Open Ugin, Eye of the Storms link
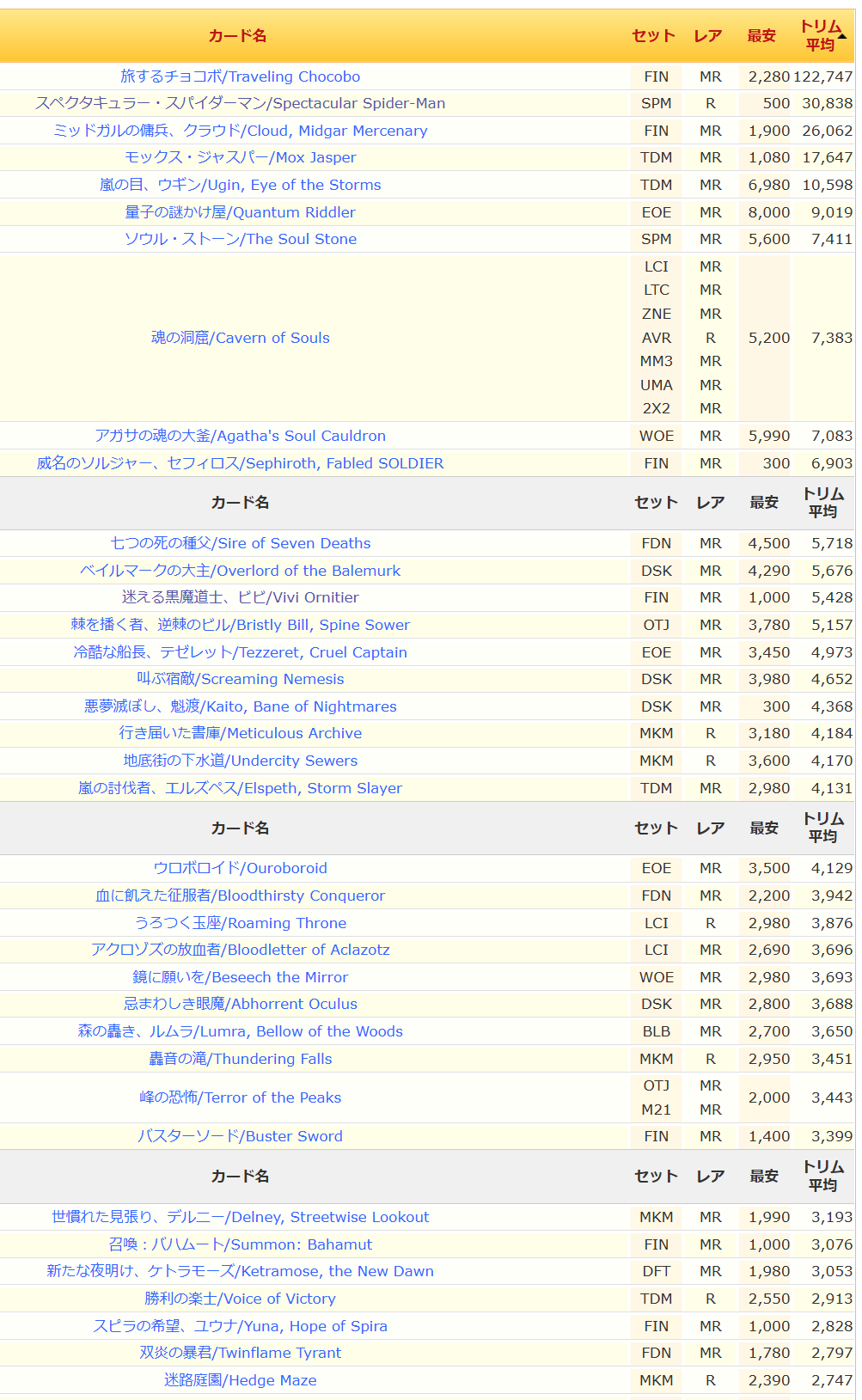The height and width of the screenshot is (1400, 862). (x=240, y=185)
